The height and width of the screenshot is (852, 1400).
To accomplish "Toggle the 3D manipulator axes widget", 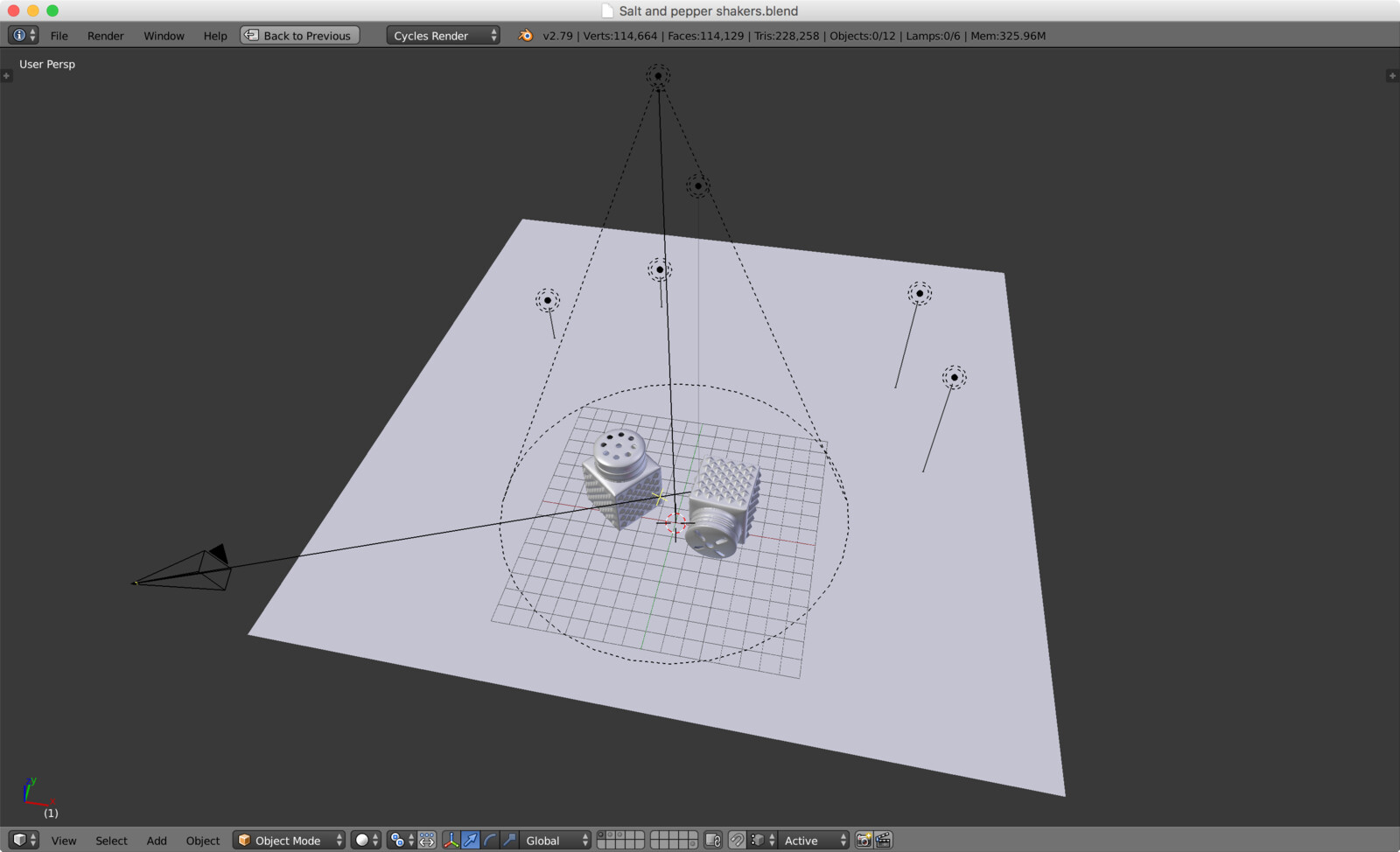I will (451, 840).
